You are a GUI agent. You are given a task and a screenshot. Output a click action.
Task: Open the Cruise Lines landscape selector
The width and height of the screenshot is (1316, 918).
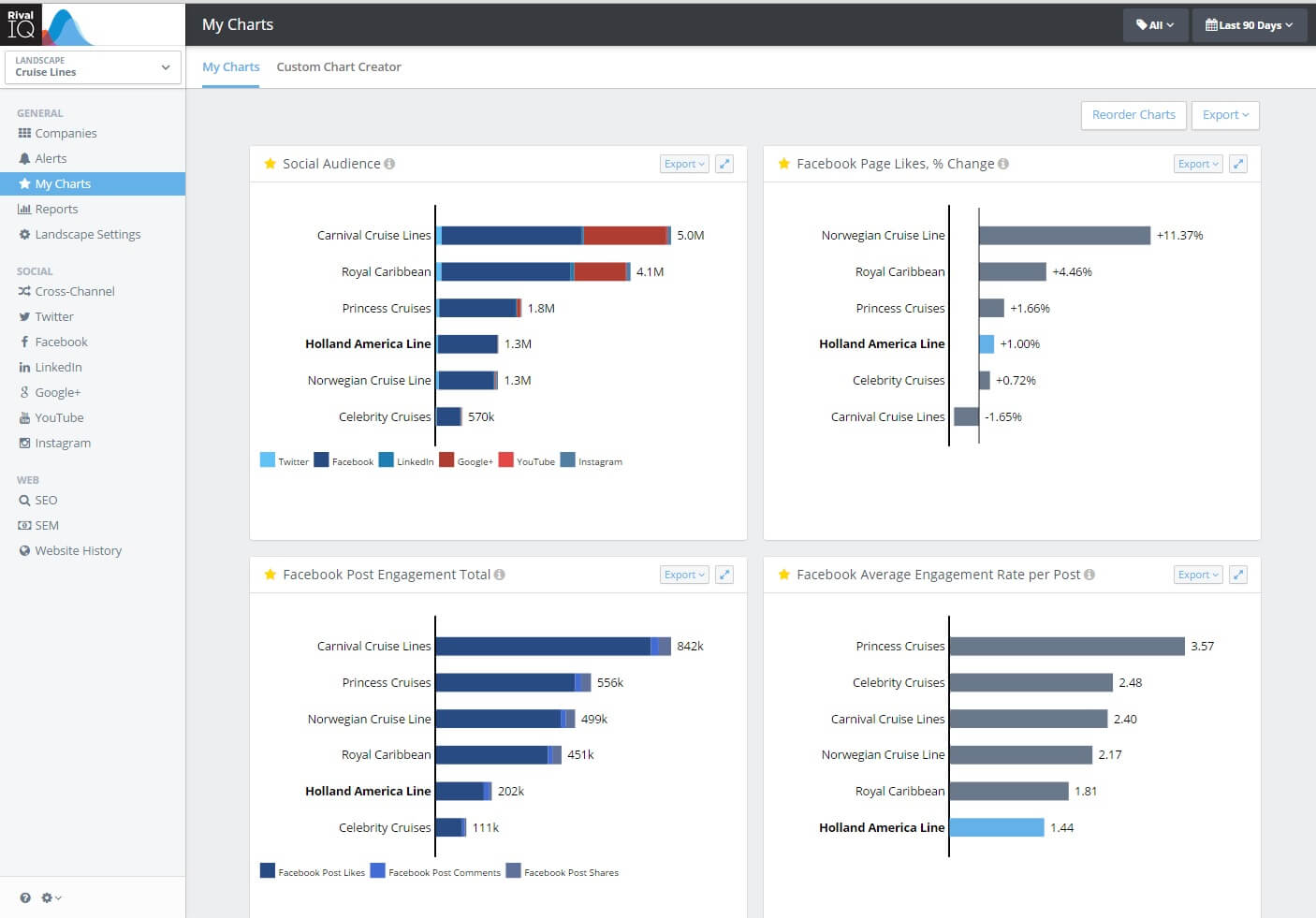(x=93, y=66)
